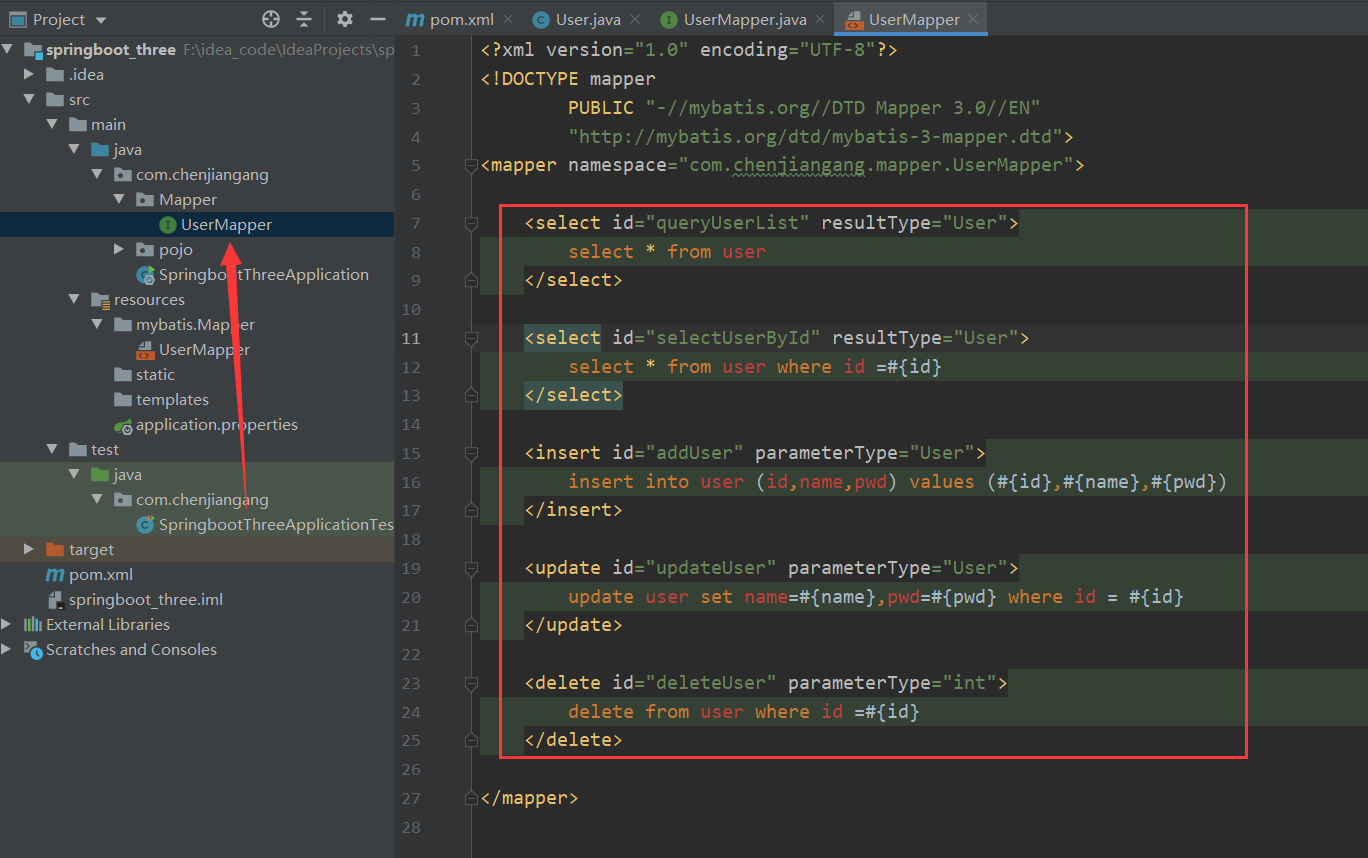The image size is (1368, 858).
Task: Select UserMapper interface in Mapper package
Action: coord(226,224)
